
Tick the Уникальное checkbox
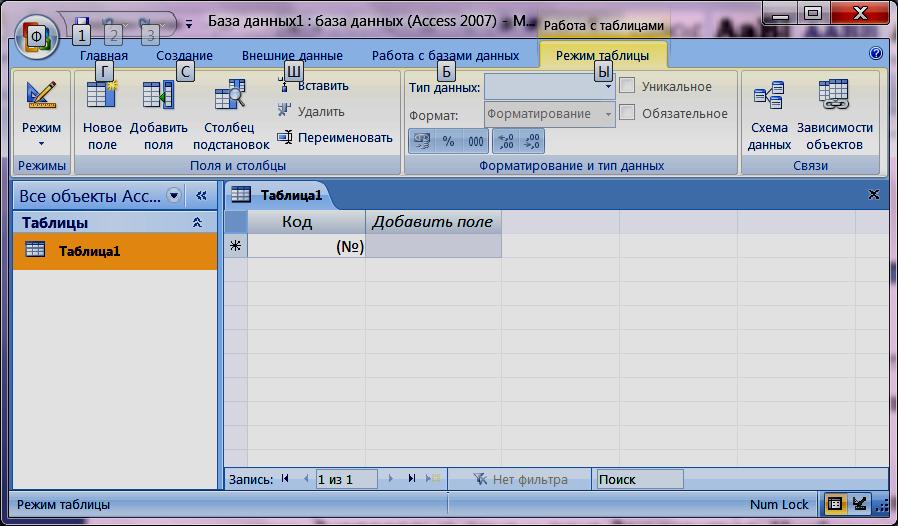pos(627,86)
